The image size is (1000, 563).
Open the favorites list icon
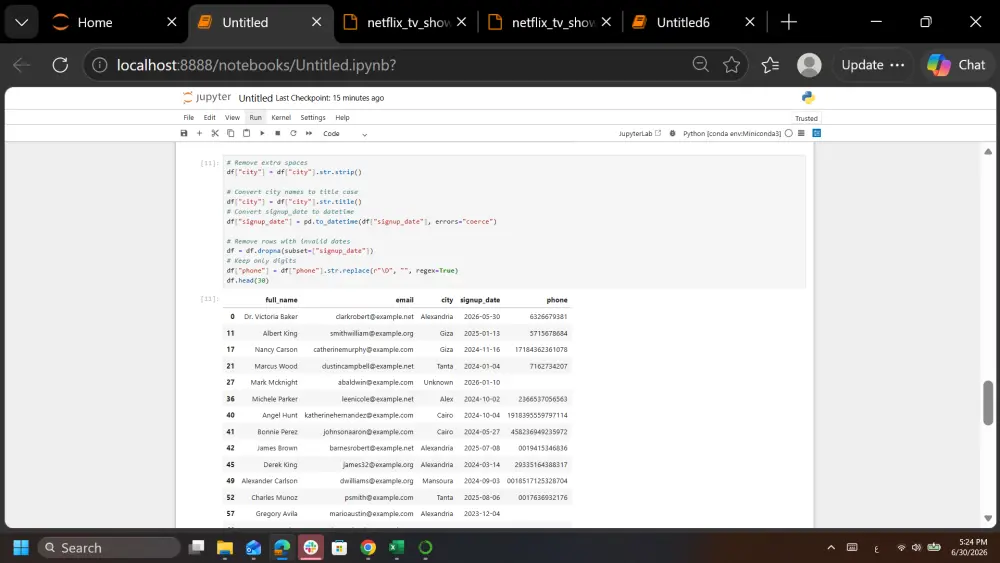pyautogui.click(x=770, y=65)
